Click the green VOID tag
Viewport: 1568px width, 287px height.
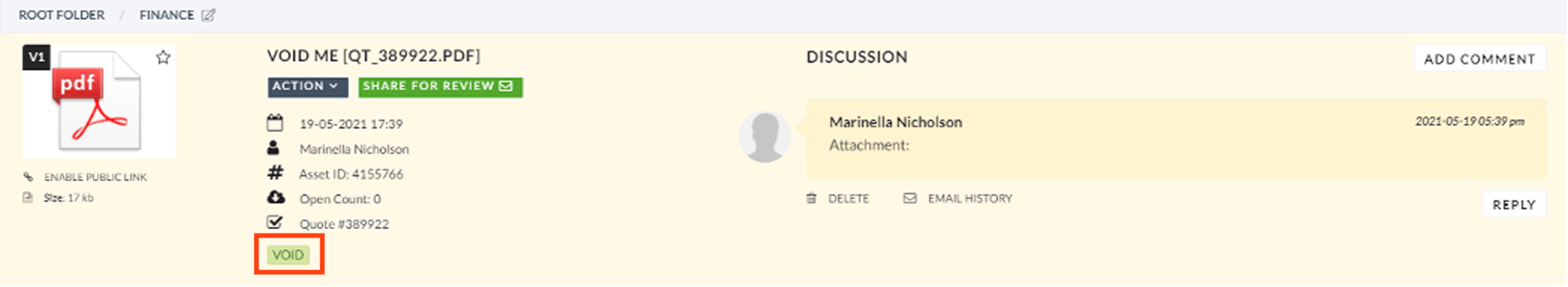tap(288, 255)
